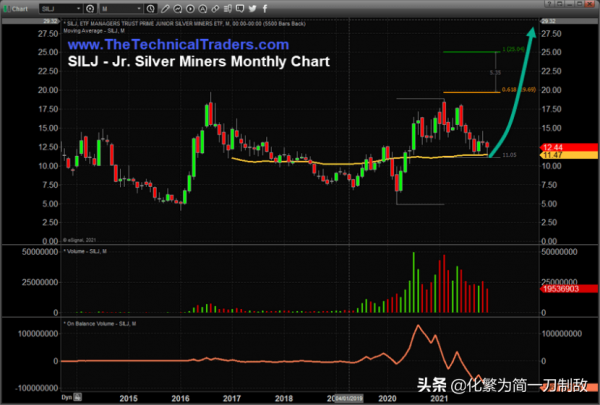Click the yellow 11.47 moving average marker
This screenshot has height=405, width=600.
pos(553,156)
